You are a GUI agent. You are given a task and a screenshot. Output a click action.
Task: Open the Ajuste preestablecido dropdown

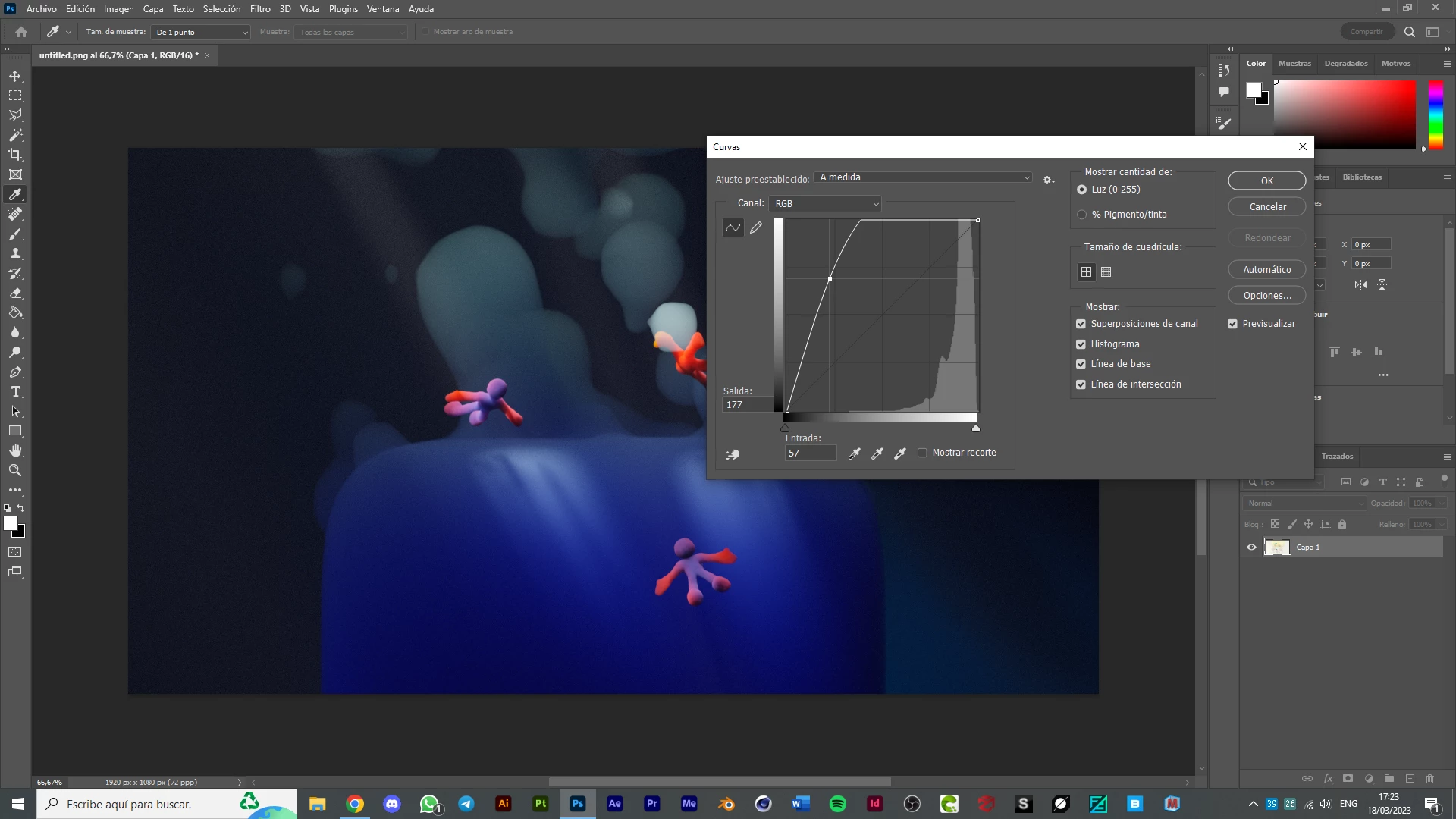pyautogui.click(x=924, y=177)
